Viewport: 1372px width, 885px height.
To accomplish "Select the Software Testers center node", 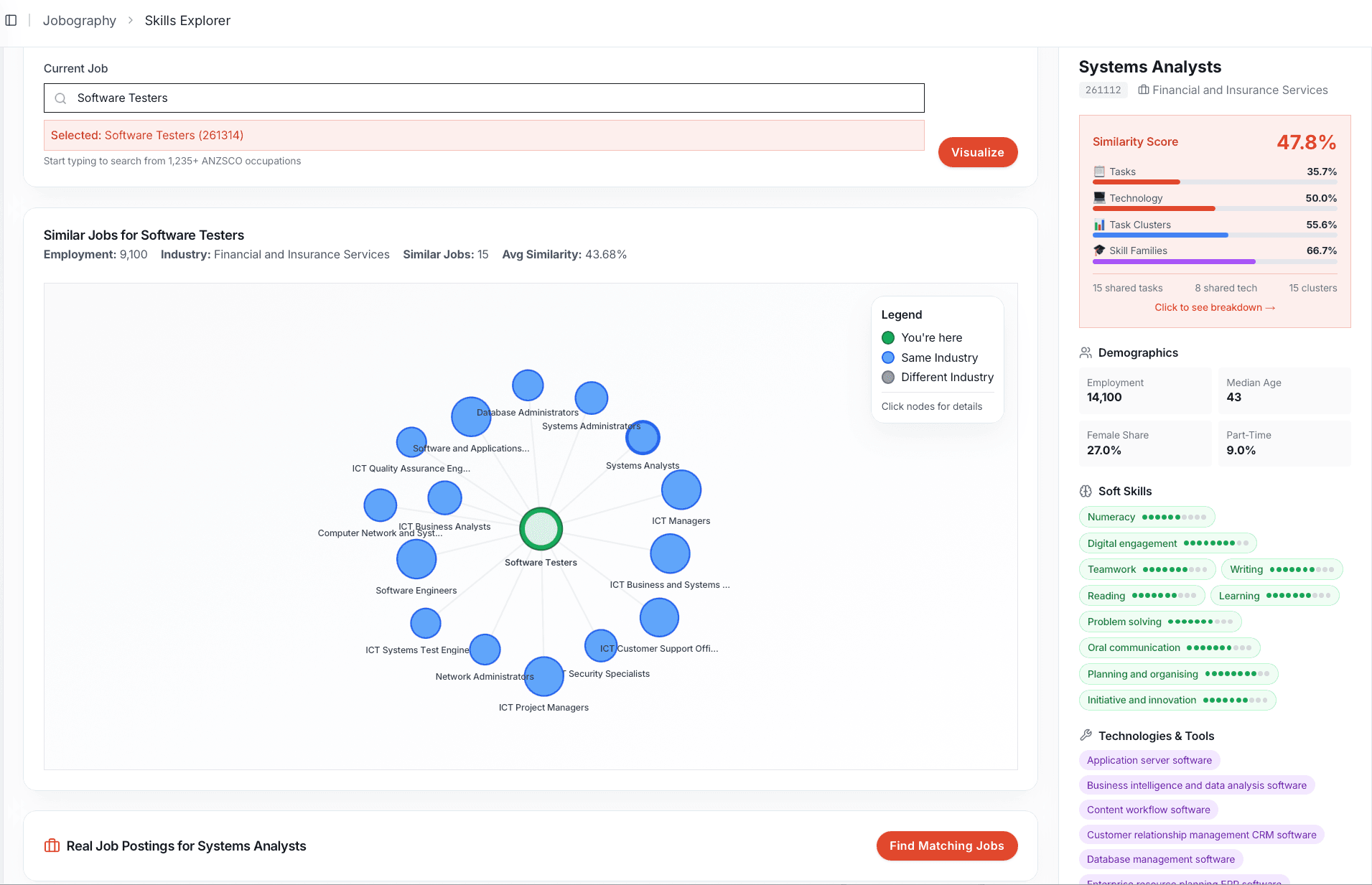I will point(541,529).
